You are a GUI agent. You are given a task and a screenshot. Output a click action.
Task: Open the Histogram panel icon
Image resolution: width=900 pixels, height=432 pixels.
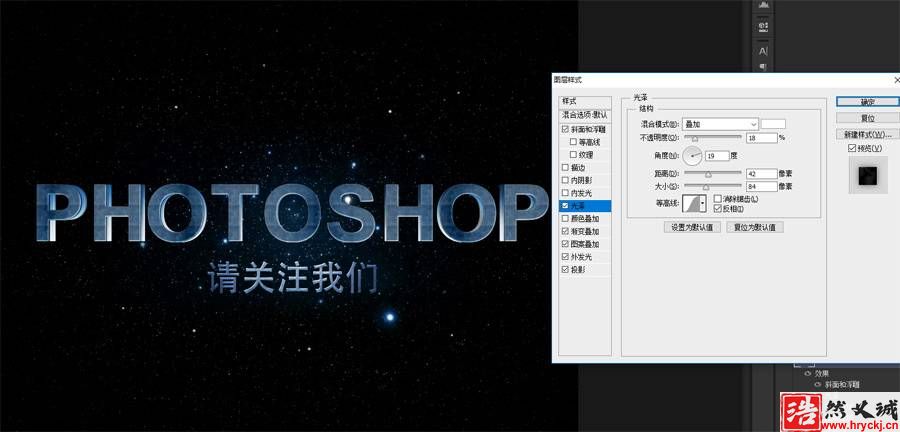coord(763,5)
